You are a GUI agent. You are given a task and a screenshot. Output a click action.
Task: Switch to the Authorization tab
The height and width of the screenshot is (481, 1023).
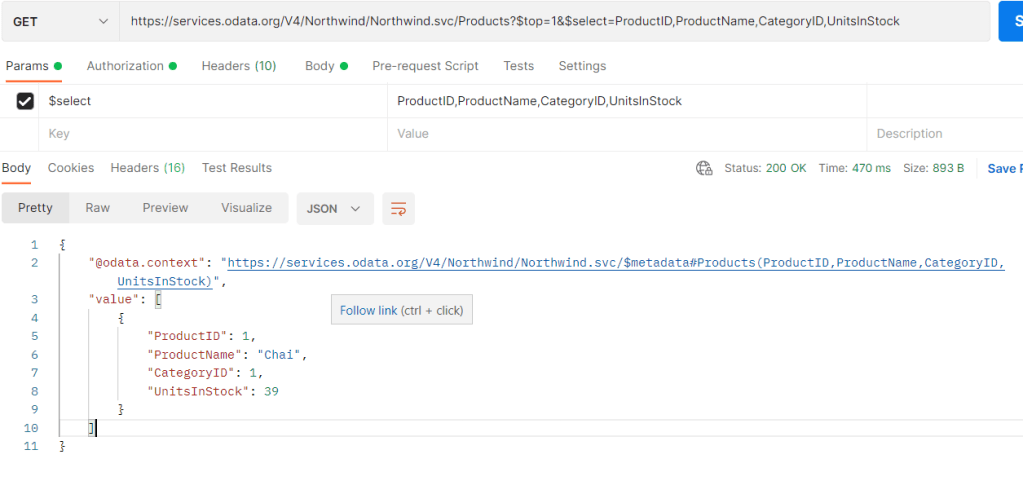click(x=126, y=66)
